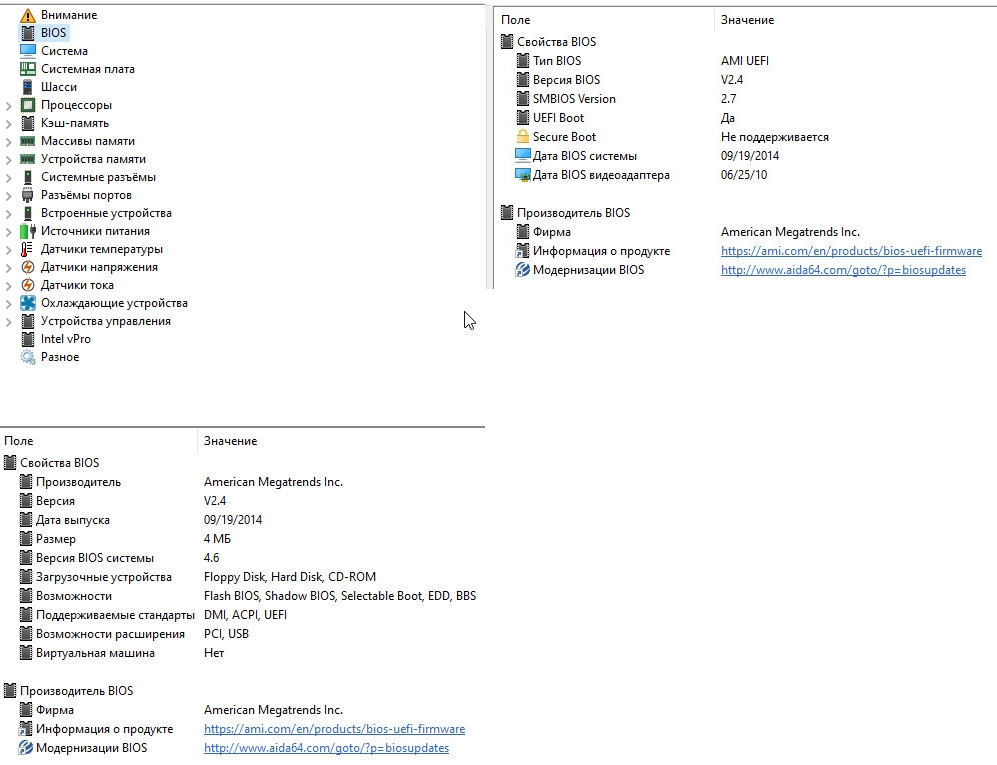This screenshot has width=997, height=765.
Task: Click the slot icon beside Системные разъёмы
Action: click(x=27, y=177)
